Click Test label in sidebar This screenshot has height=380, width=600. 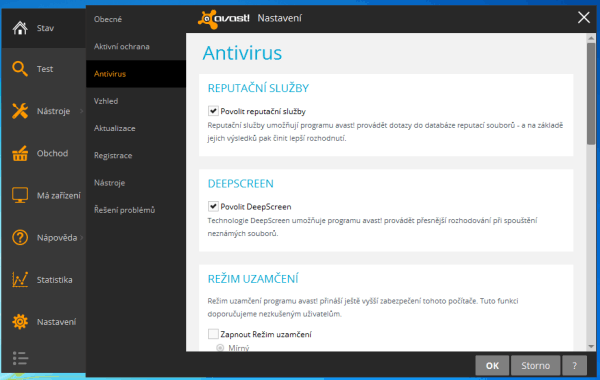[x=45, y=69]
